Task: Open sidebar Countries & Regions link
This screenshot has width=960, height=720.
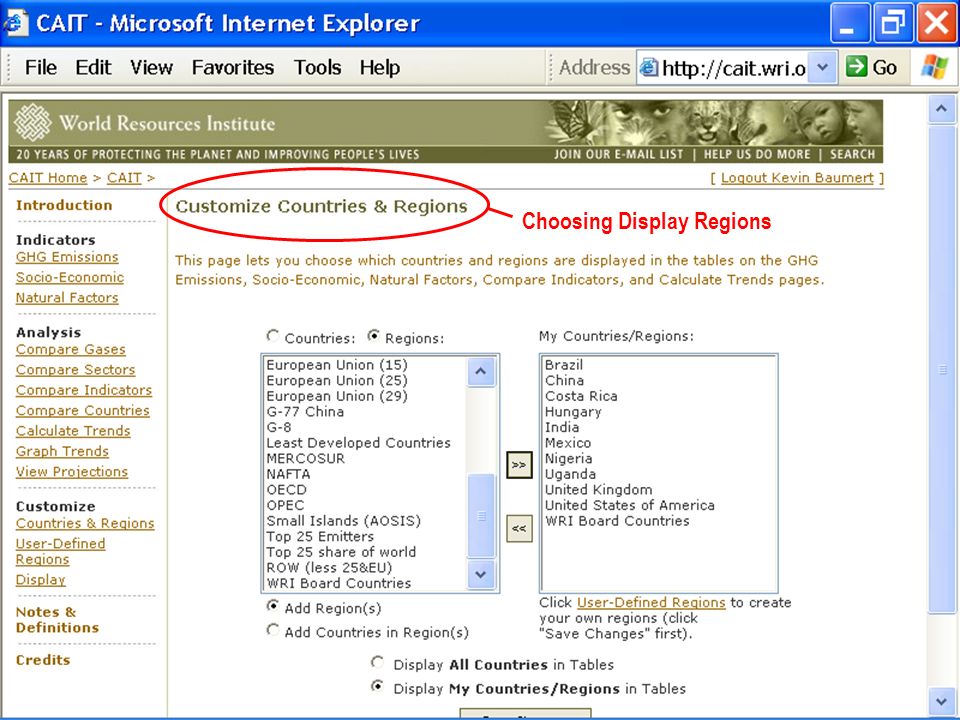Action: click(x=85, y=523)
